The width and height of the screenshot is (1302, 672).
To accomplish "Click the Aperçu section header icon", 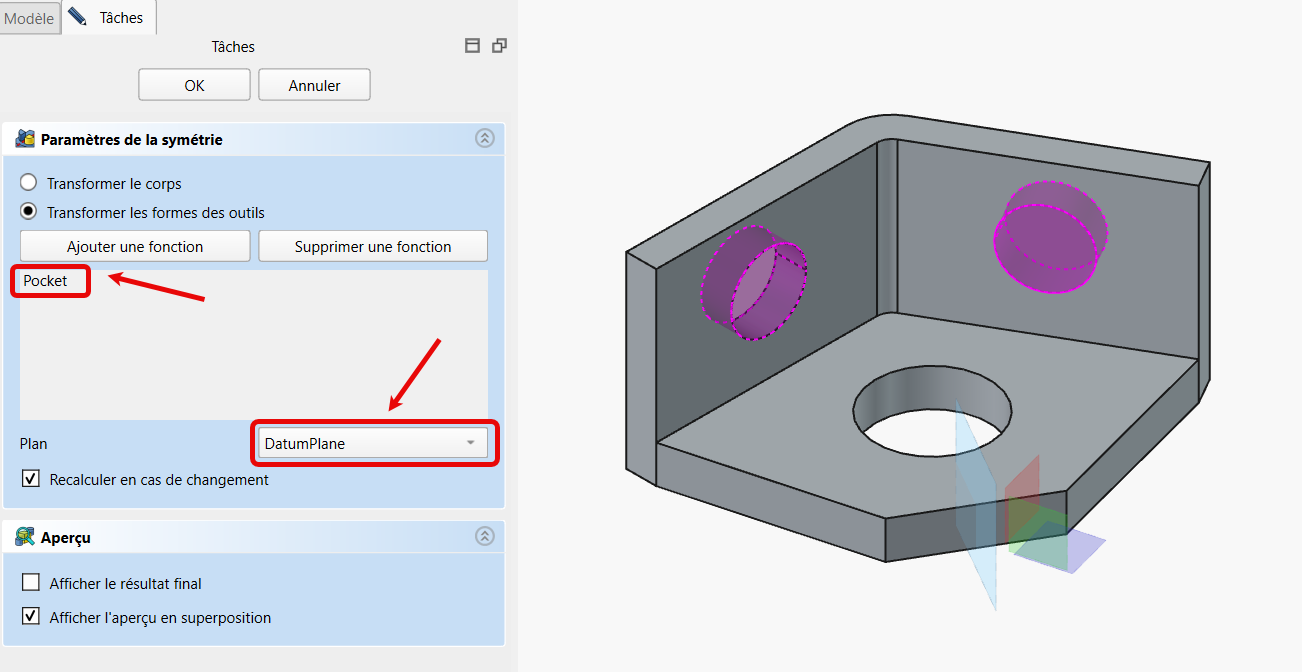I will (x=25, y=537).
